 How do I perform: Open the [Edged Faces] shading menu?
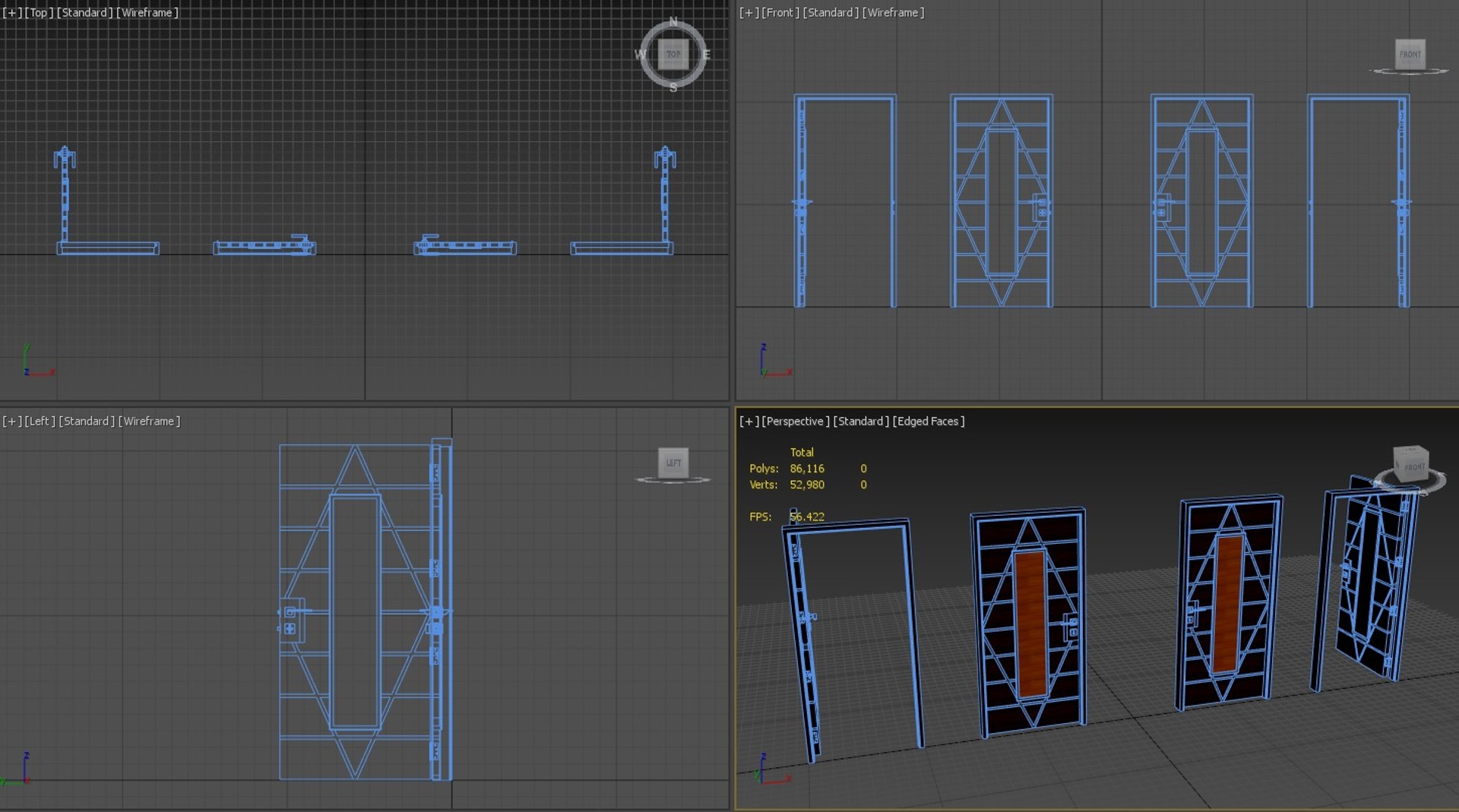point(929,422)
